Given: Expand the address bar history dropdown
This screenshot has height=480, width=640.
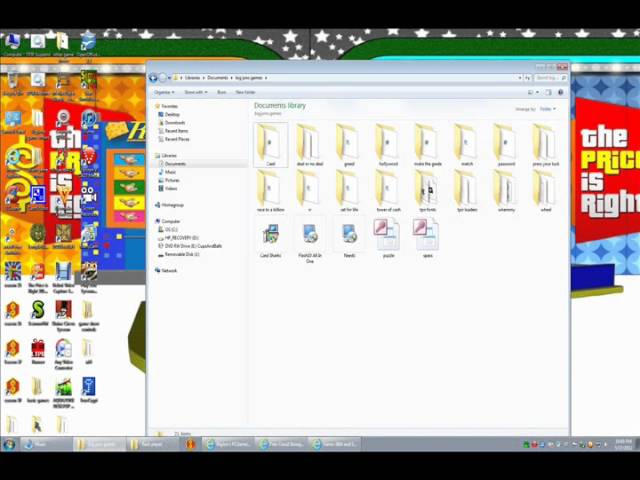Looking at the screenshot, I should 520,78.
